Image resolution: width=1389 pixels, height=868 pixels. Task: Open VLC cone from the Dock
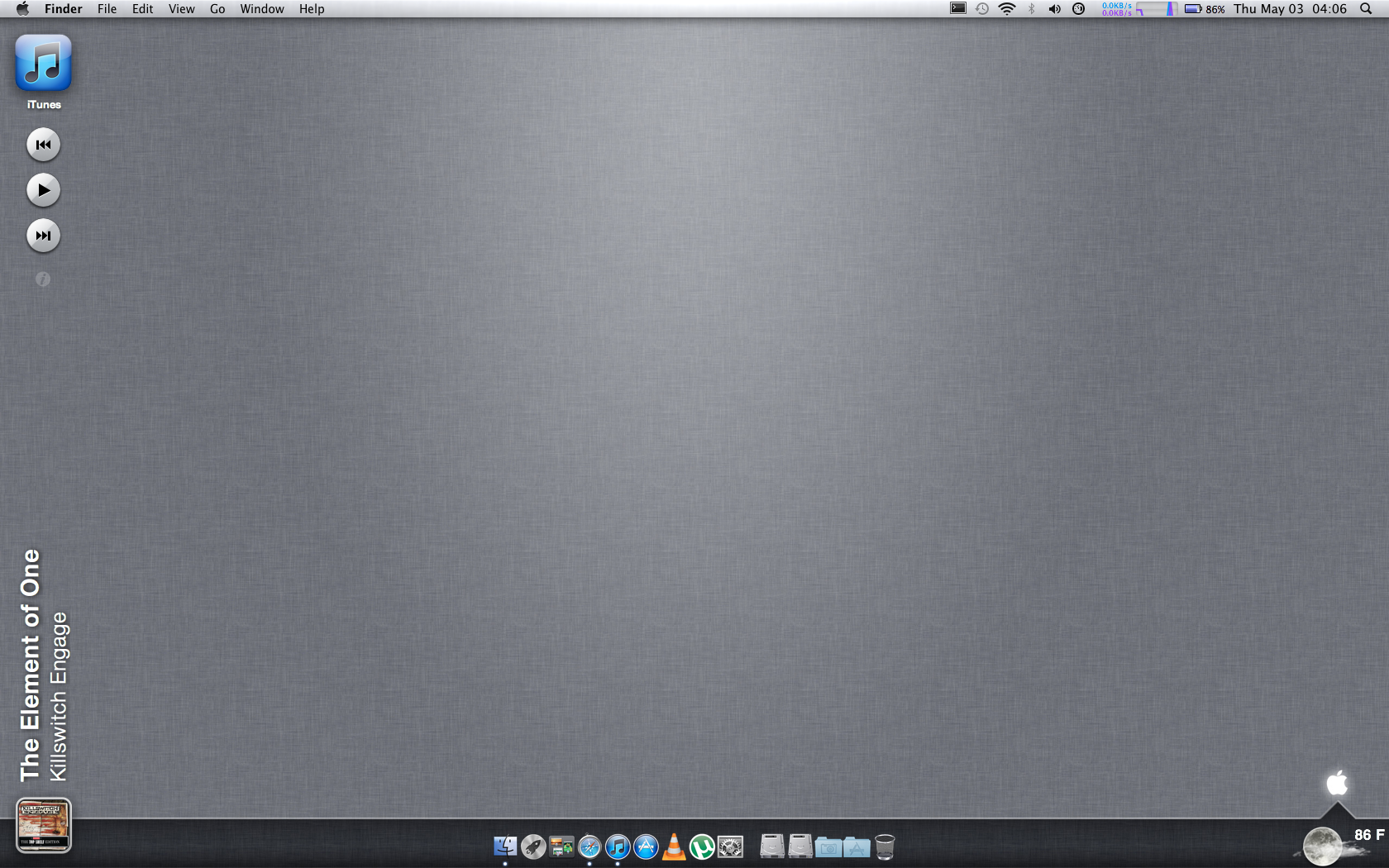(674, 847)
